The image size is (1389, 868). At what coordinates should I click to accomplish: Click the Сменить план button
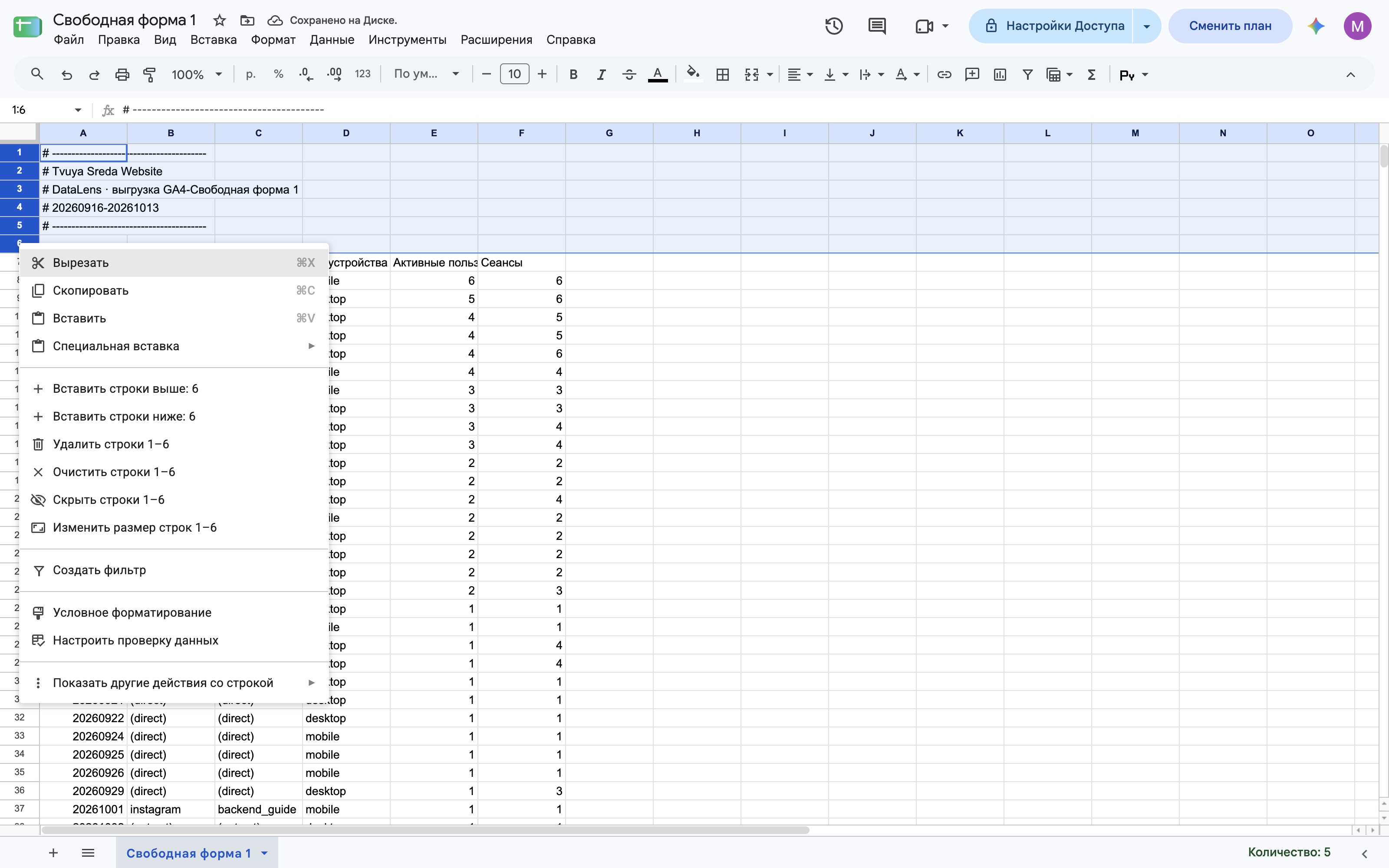coord(1230,26)
